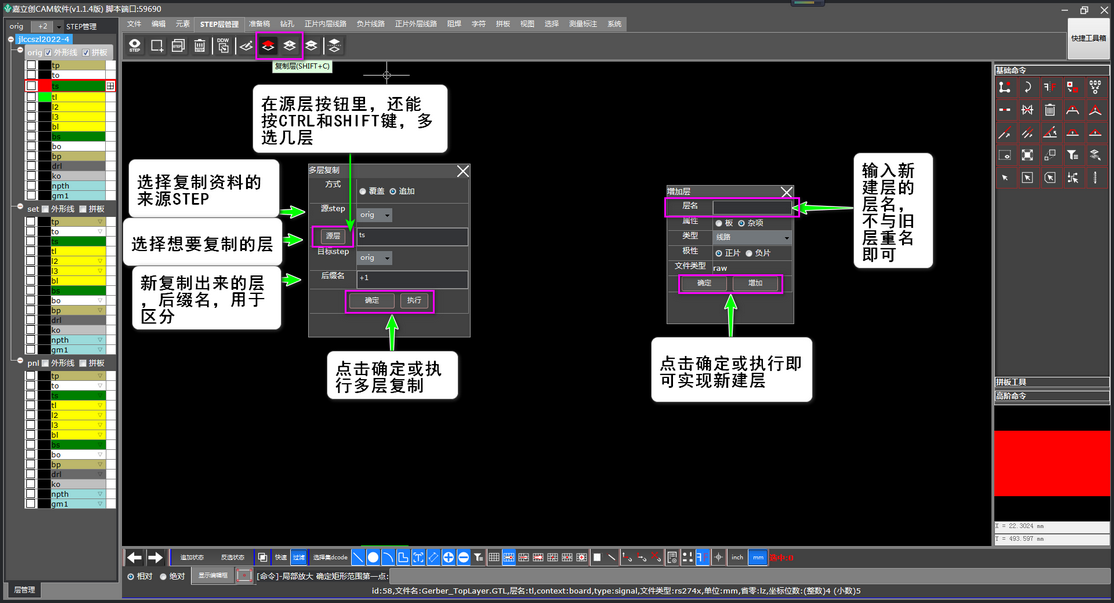
Task: Switch to the 阻焊 tab
Action: (x=454, y=24)
